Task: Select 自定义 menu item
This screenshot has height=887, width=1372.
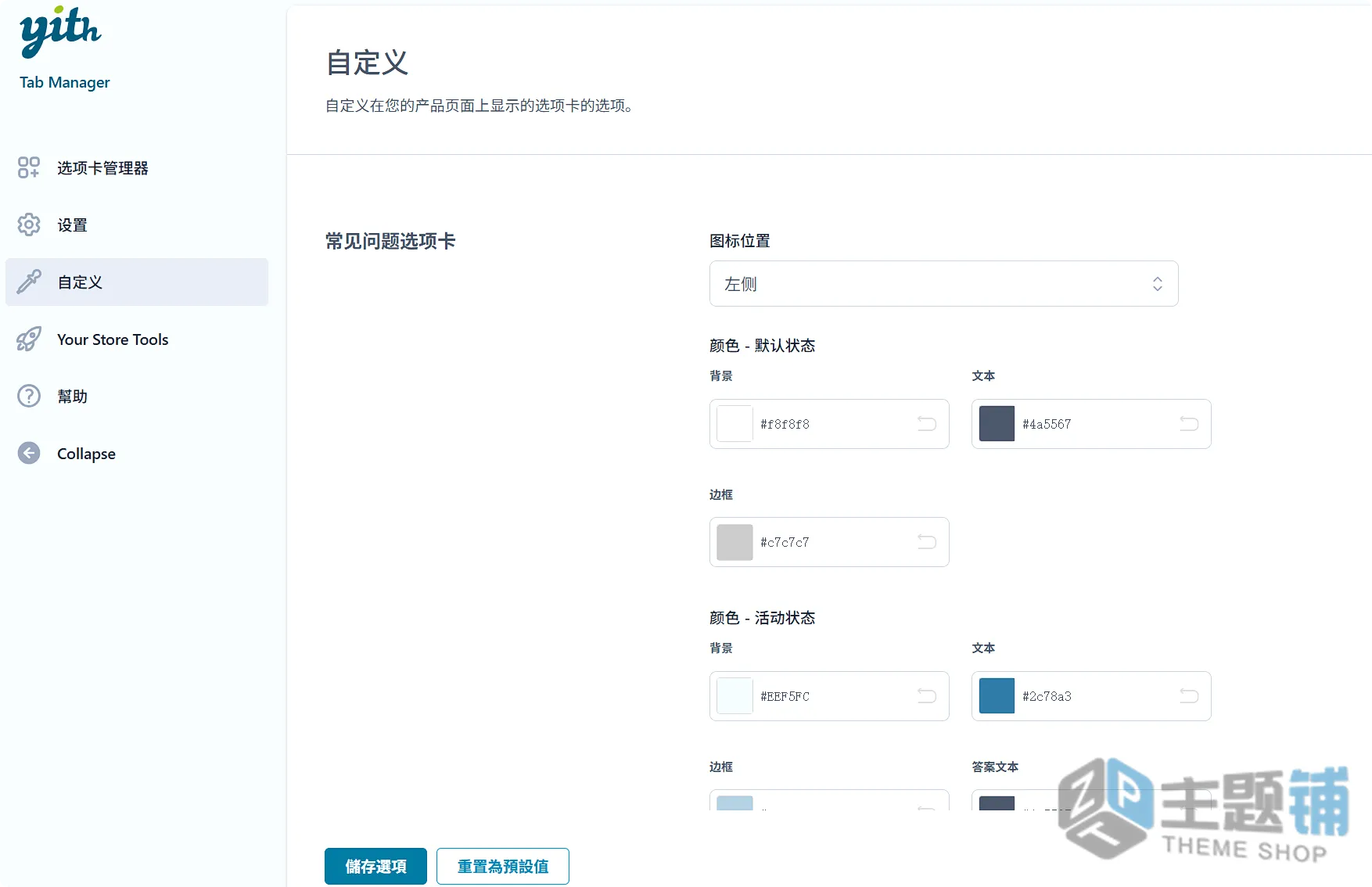Action: tap(137, 282)
